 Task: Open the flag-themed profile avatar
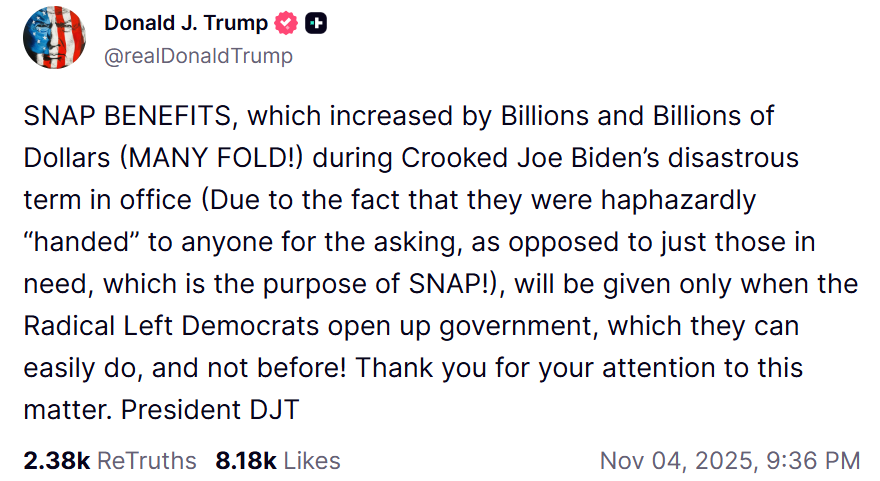click(53, 38)
